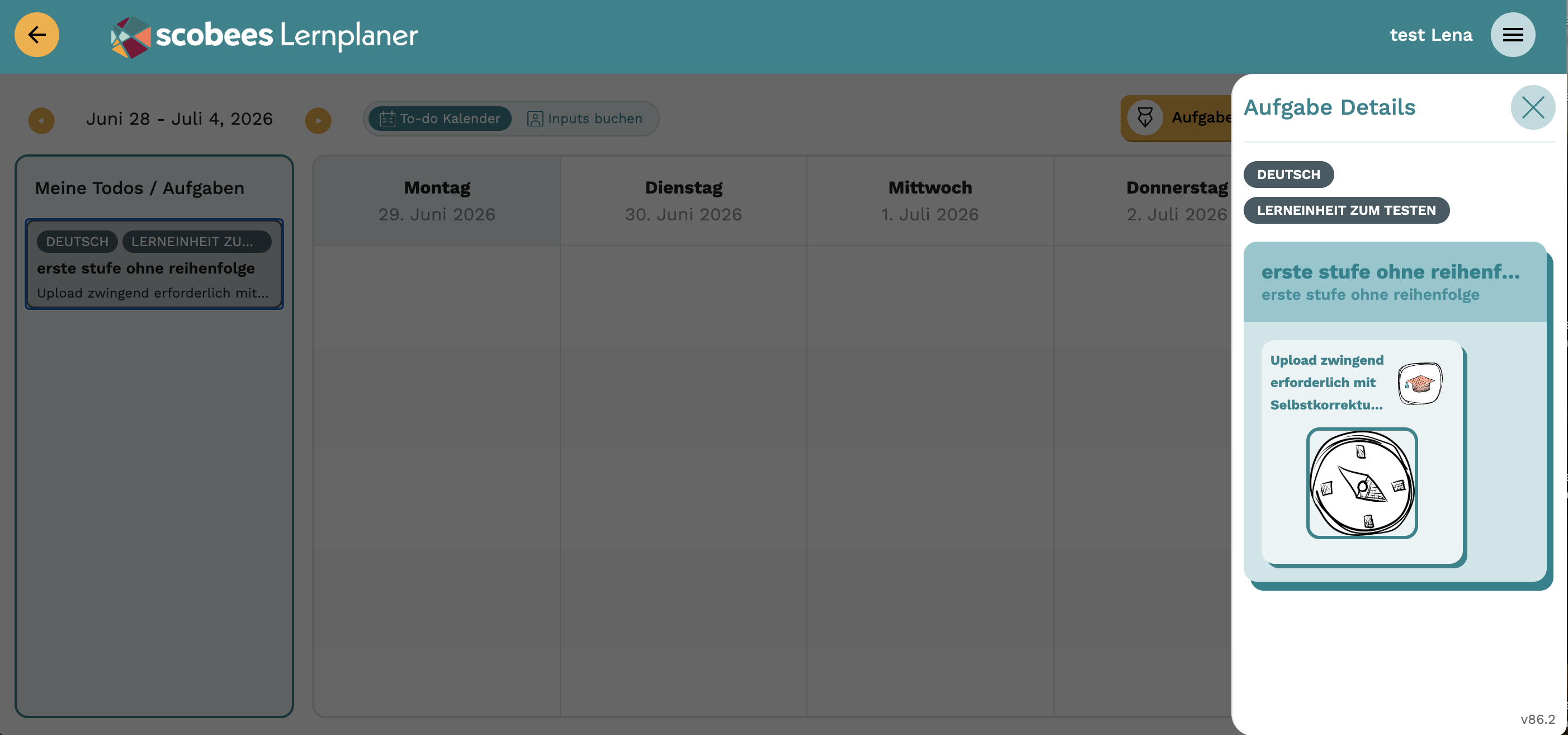This screenshot has width=1568, height=735.
Task: Click Upload zwingend erforderlich mit... text in todo card
Action: click(153, 293)
